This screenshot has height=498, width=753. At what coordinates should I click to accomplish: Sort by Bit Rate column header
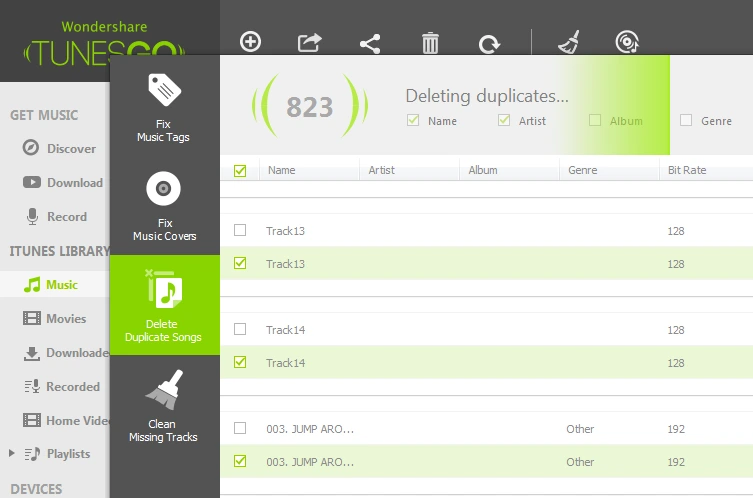687,170
